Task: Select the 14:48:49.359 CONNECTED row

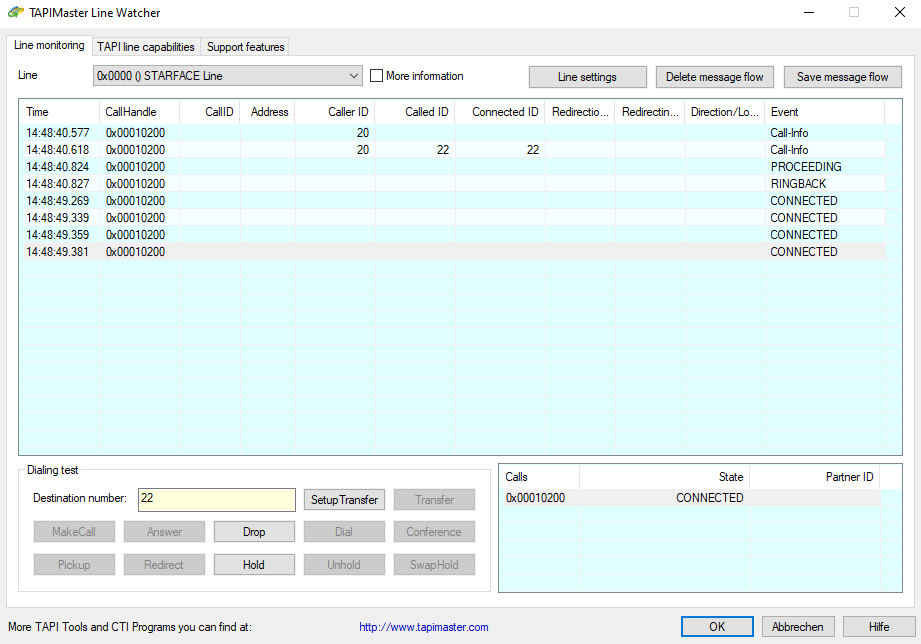Action: 452,235
